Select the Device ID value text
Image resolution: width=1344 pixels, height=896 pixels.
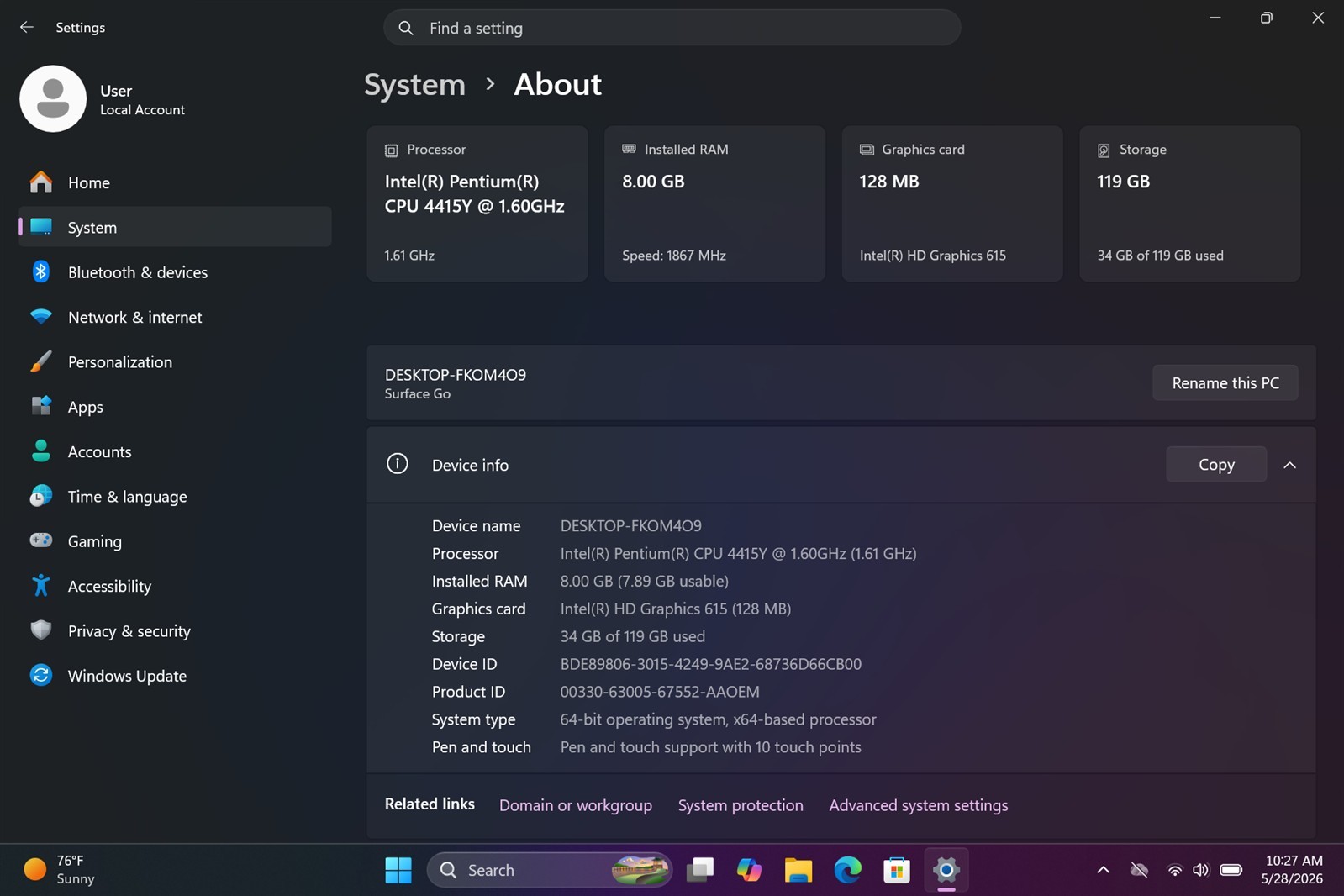(711, 664)
